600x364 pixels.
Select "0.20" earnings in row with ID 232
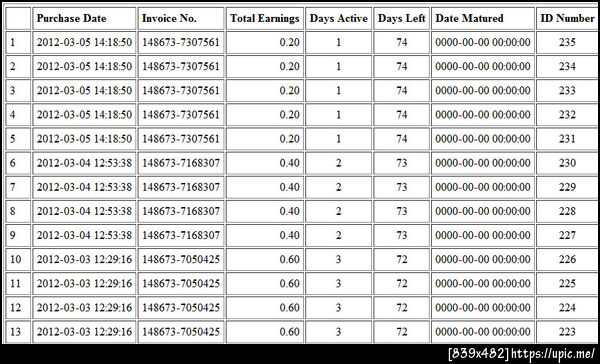pyautogui.click(x=265, y=115)
